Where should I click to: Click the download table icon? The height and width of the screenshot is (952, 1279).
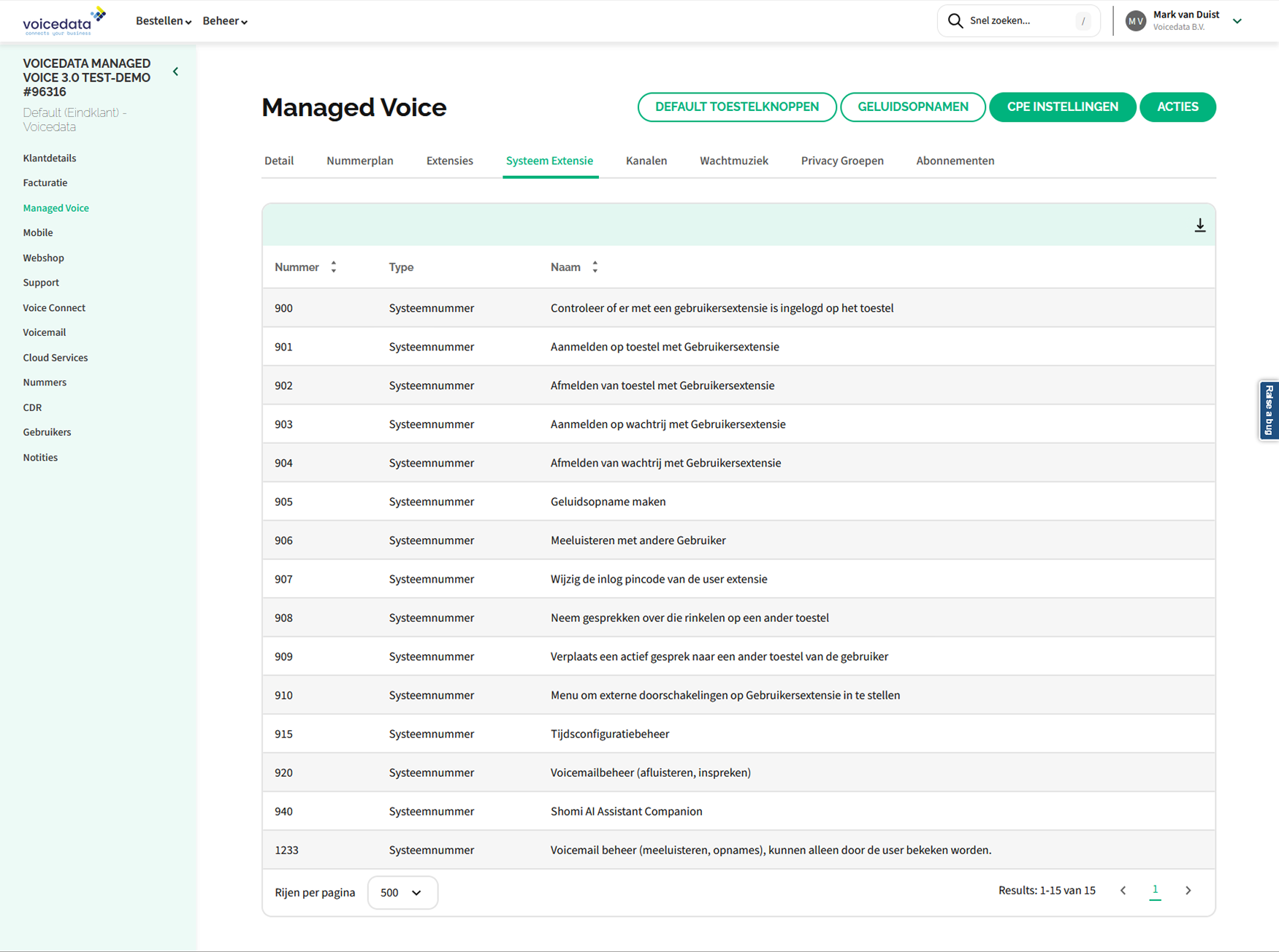(x=1199, y=226)
